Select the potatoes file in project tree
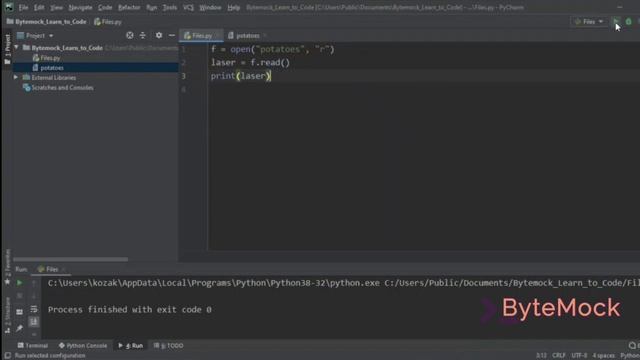 [x=52, y=68]
